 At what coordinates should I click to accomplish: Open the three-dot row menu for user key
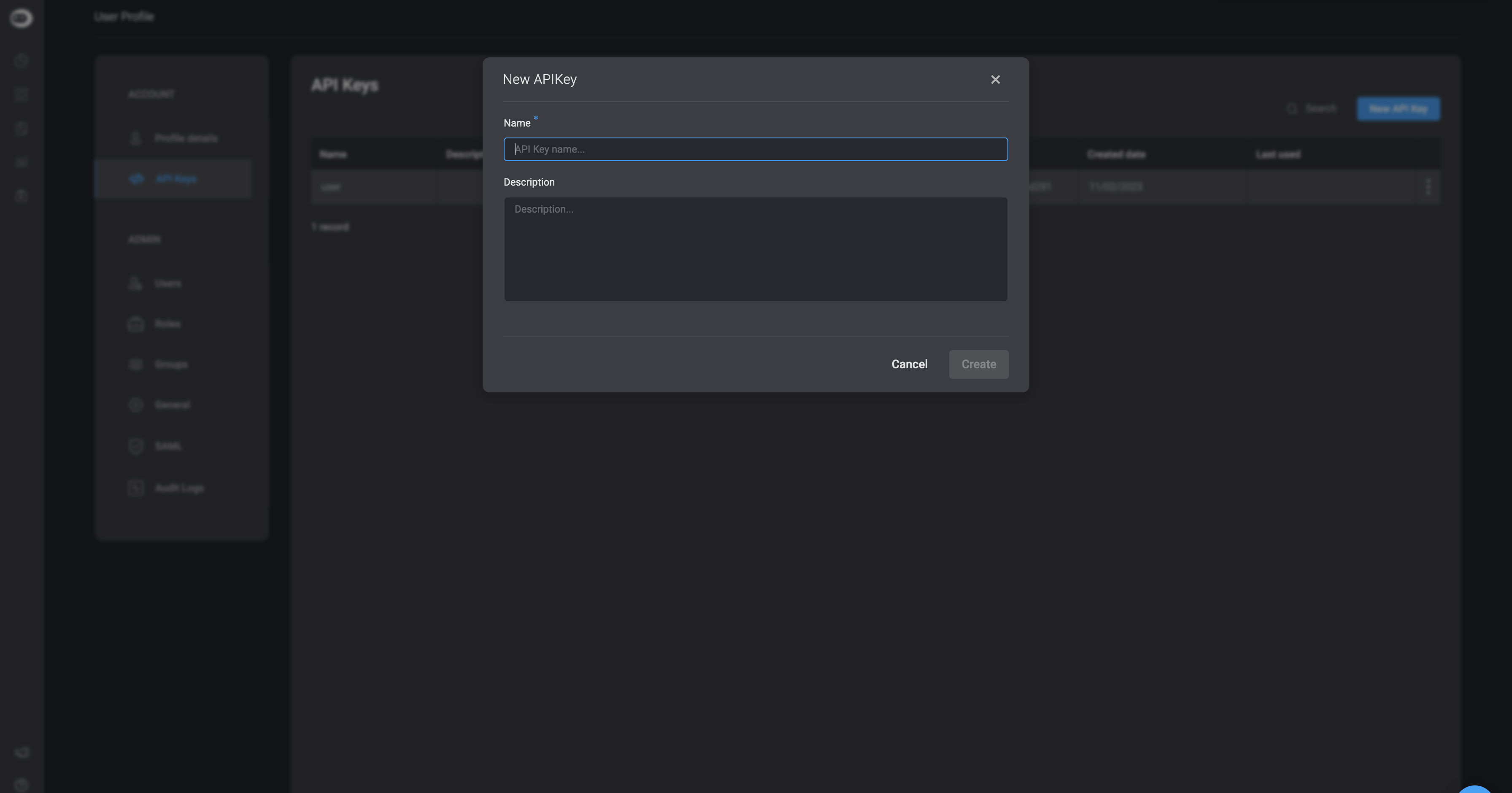click(1428, 187)
